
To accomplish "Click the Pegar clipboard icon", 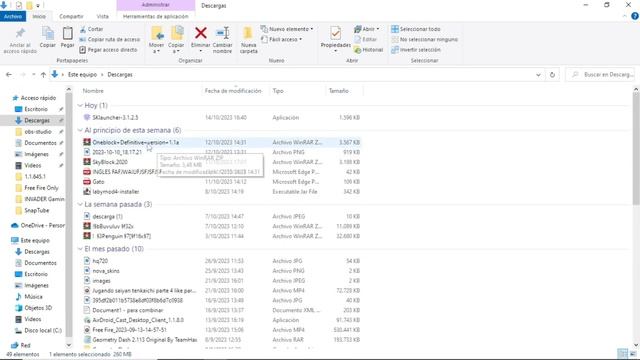I will pos(67,38).
